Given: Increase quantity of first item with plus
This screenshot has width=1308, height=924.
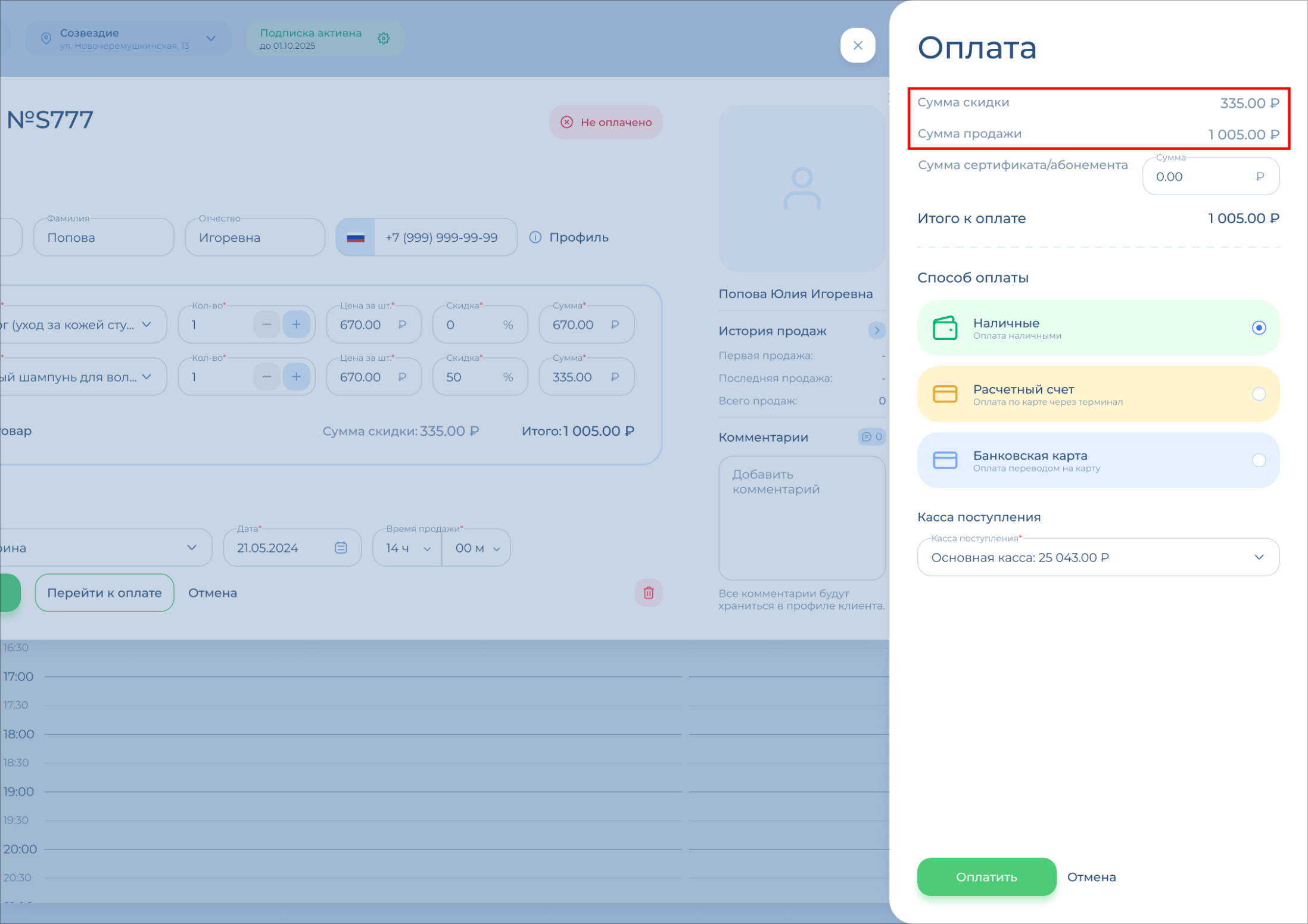Looking at the screenshot, I should click(x=296, y=325).
